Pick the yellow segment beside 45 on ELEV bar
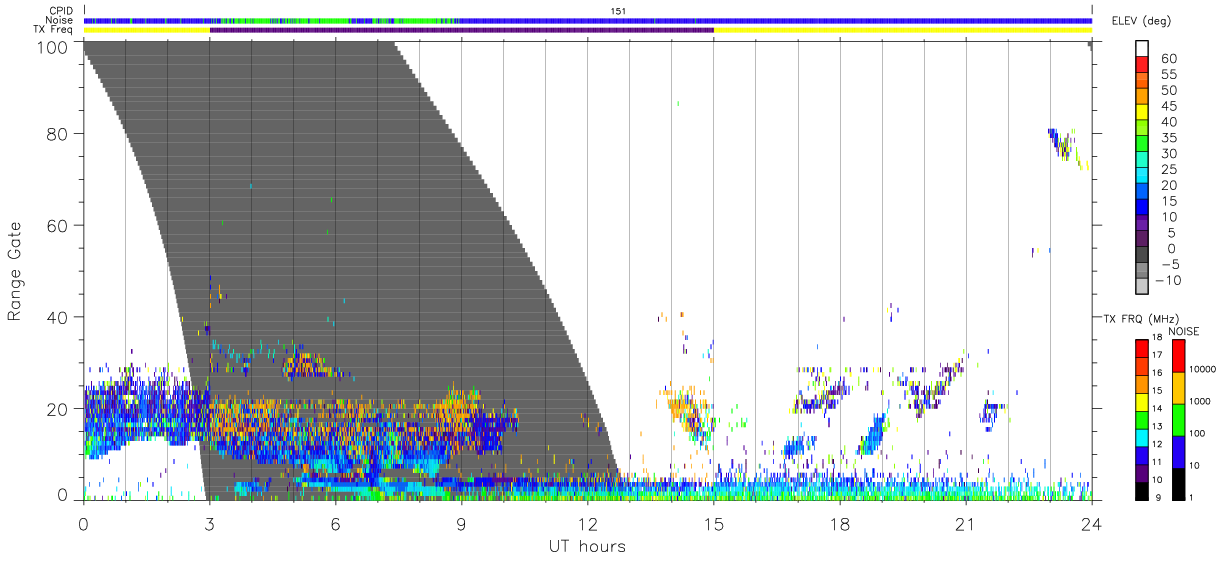The width and height of the screenshot is (1228, 567). point(1143,112)
